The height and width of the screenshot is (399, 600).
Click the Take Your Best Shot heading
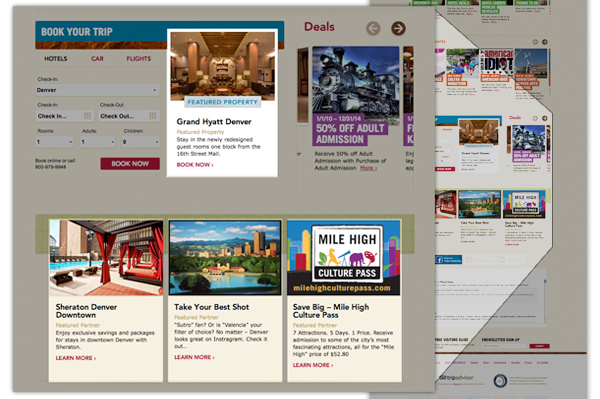point(212,307)
